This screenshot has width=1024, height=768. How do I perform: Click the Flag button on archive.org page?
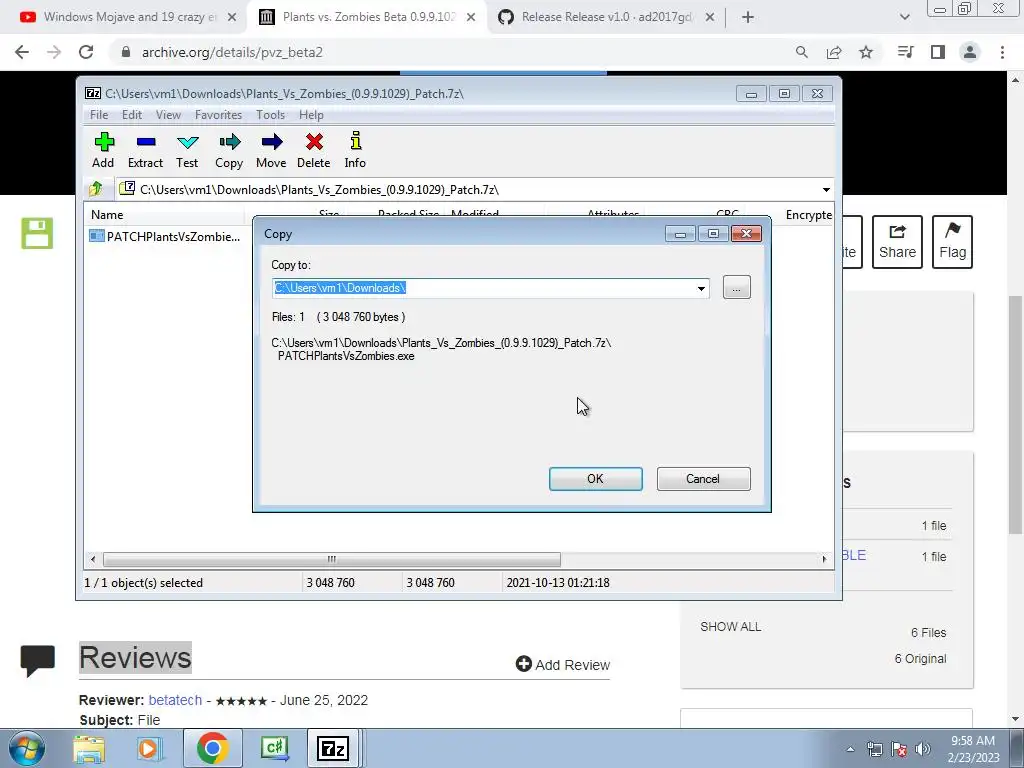pos(952,242)
